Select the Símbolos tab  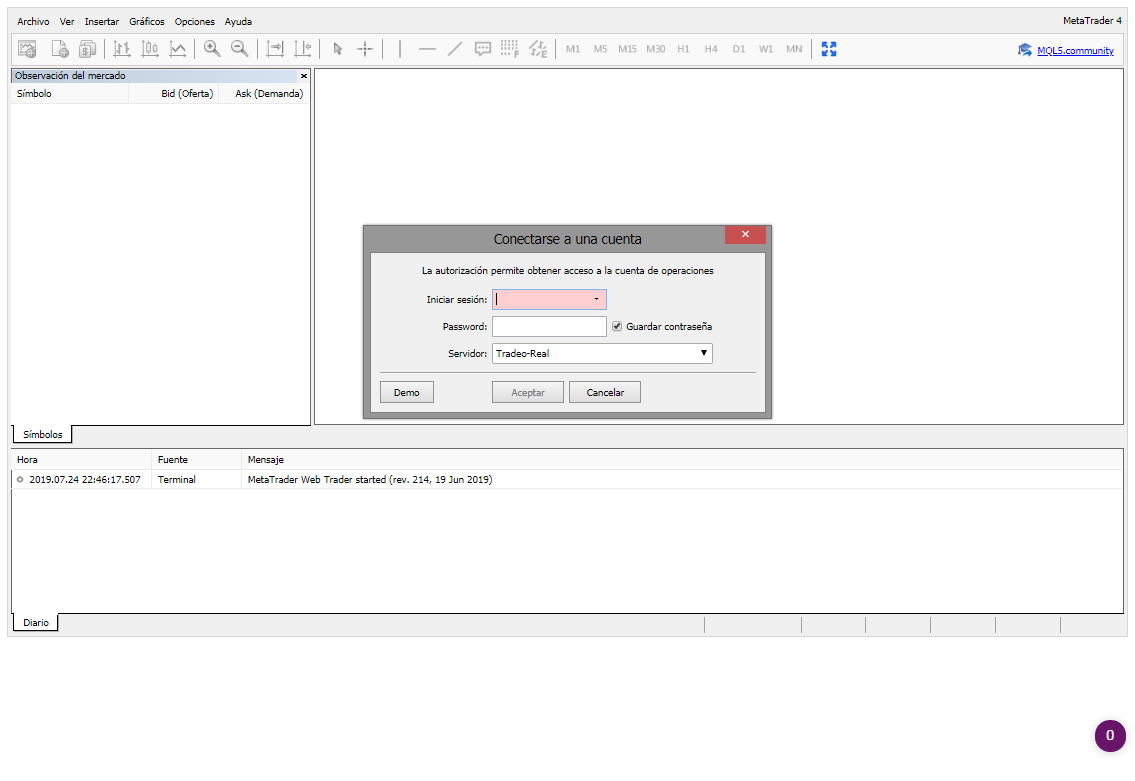[43, 434]
